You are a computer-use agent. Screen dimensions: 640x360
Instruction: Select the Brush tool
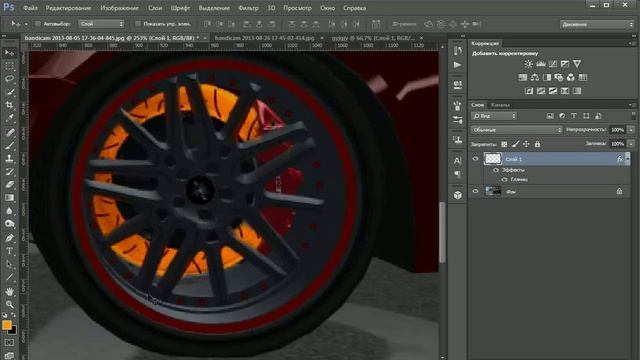pyautogui.click(x=9, y=145)
